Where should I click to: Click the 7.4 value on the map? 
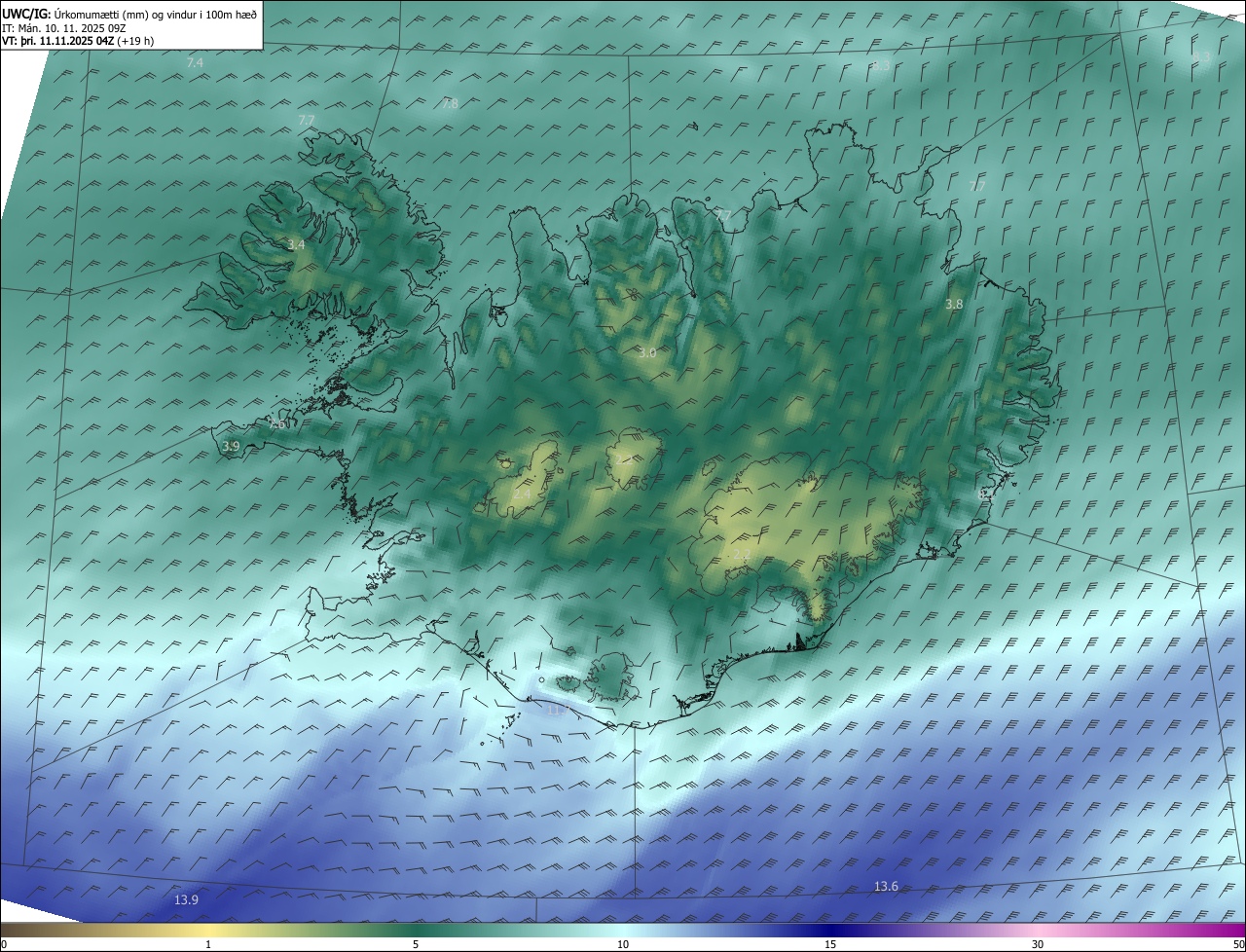(x=195, y=62)
